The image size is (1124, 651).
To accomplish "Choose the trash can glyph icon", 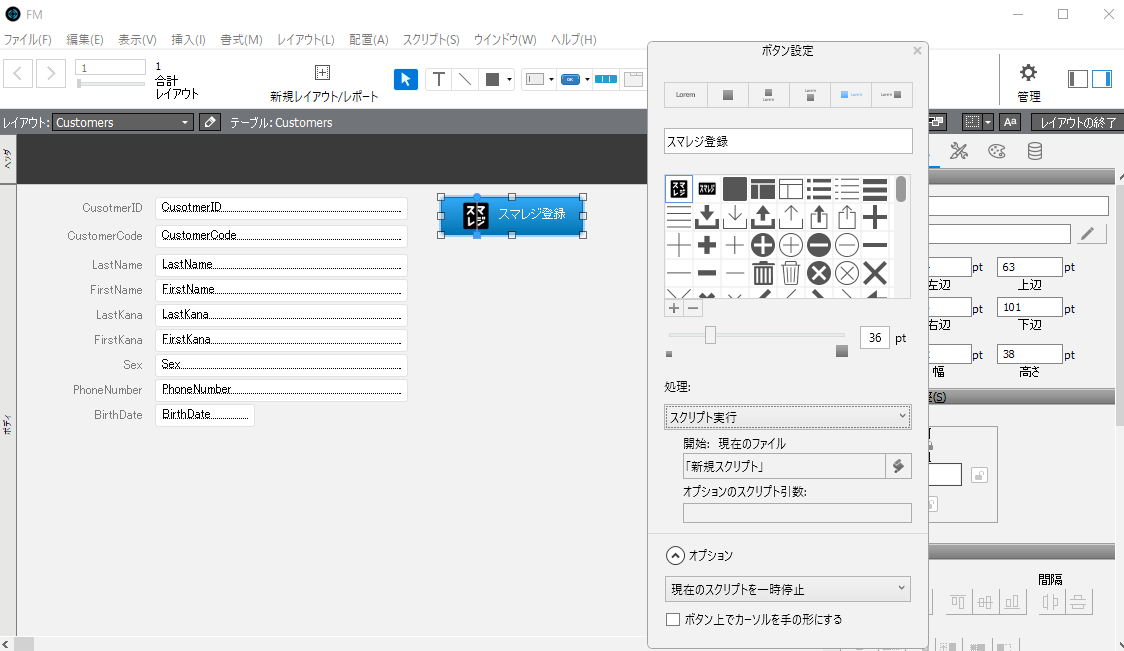I will [x=763, y=273].
